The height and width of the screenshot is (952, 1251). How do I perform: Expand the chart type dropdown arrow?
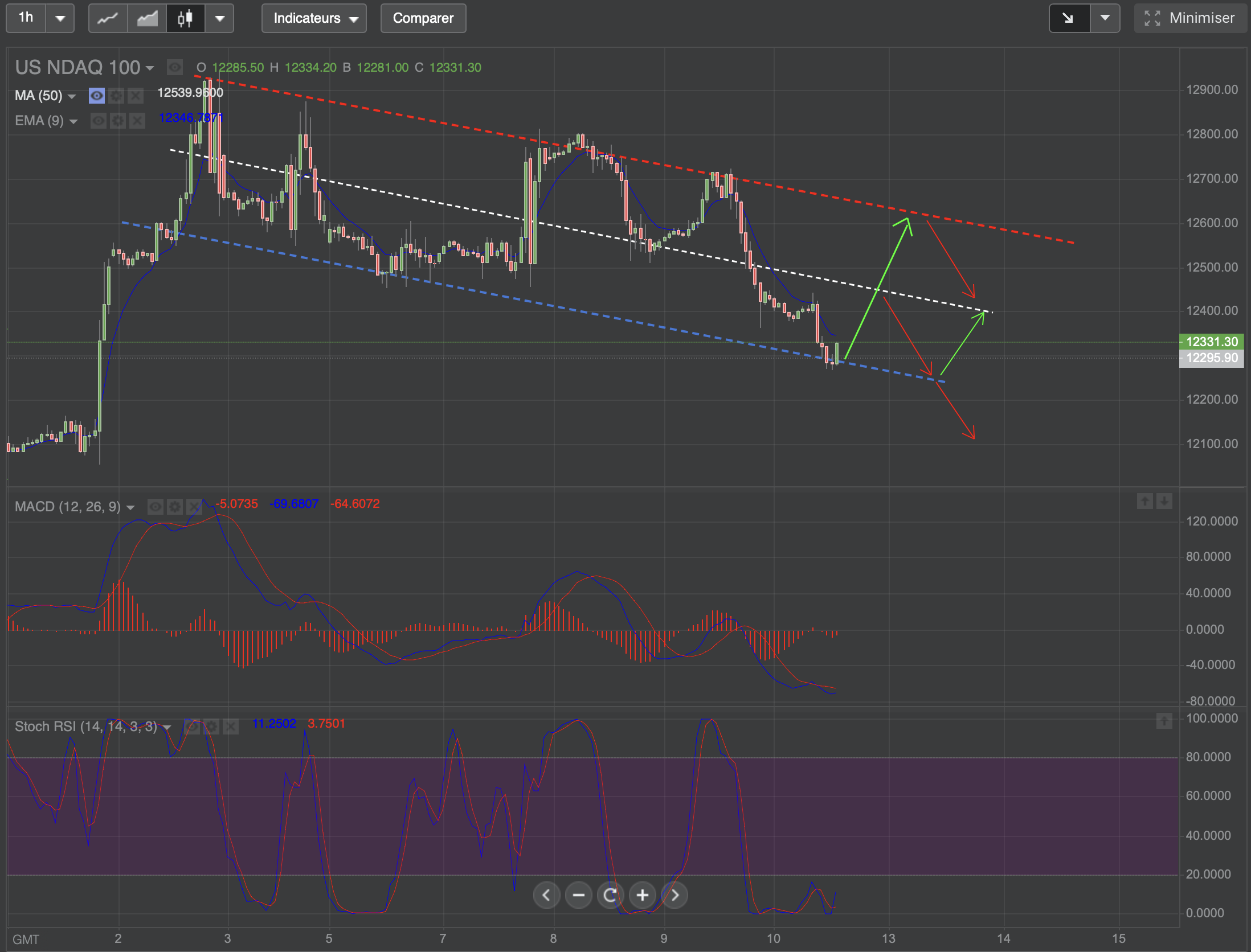click(x=219, y=18)
